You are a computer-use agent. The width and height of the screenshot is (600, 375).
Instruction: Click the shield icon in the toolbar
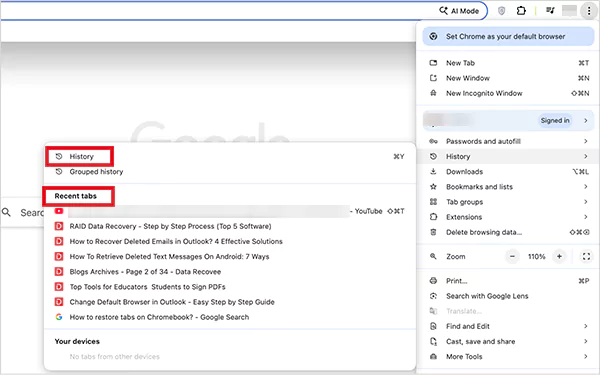pos(501,11)
